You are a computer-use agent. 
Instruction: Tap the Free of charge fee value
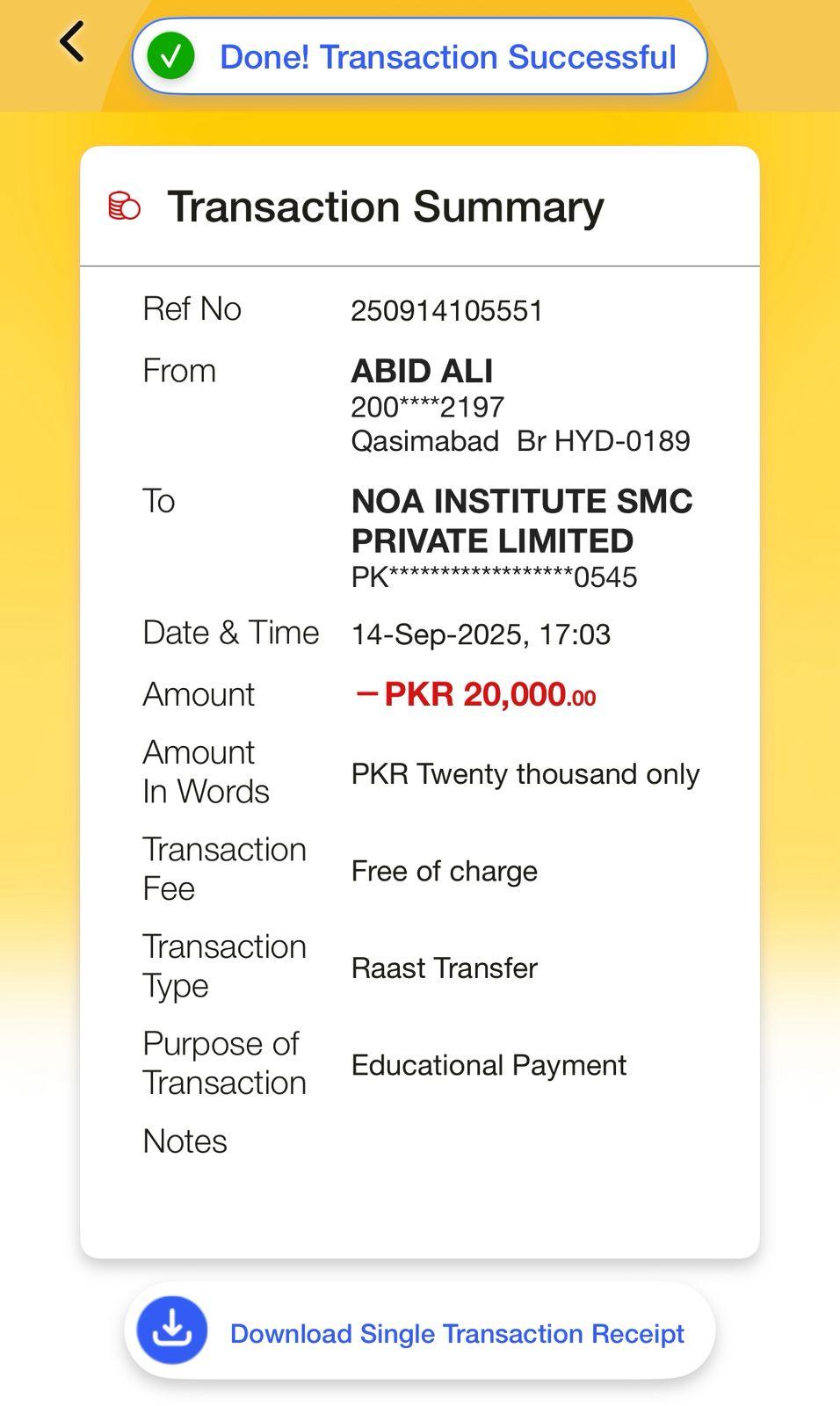pyautogui.click(x=444, y=871)
